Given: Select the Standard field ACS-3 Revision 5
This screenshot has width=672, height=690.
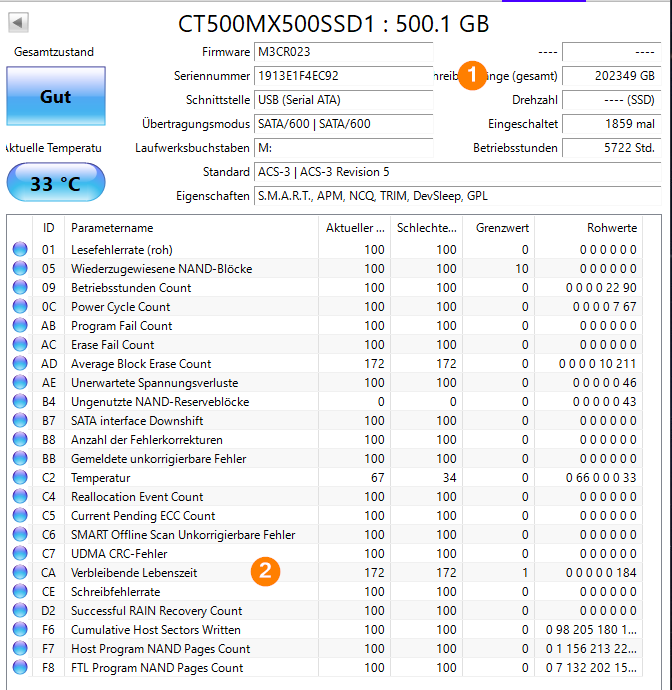Looking at the screenshot, I should click(458, 172).
